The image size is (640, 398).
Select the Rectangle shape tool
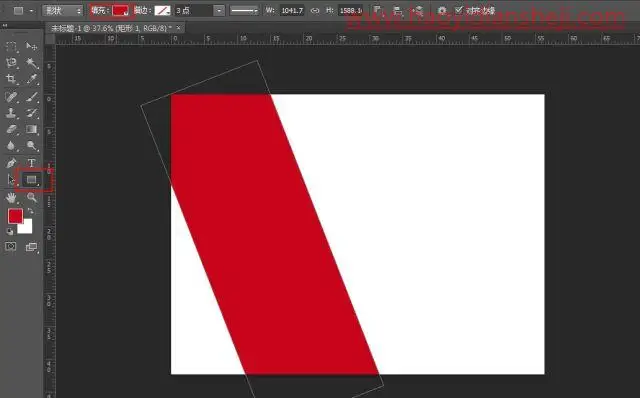point(31,180)
